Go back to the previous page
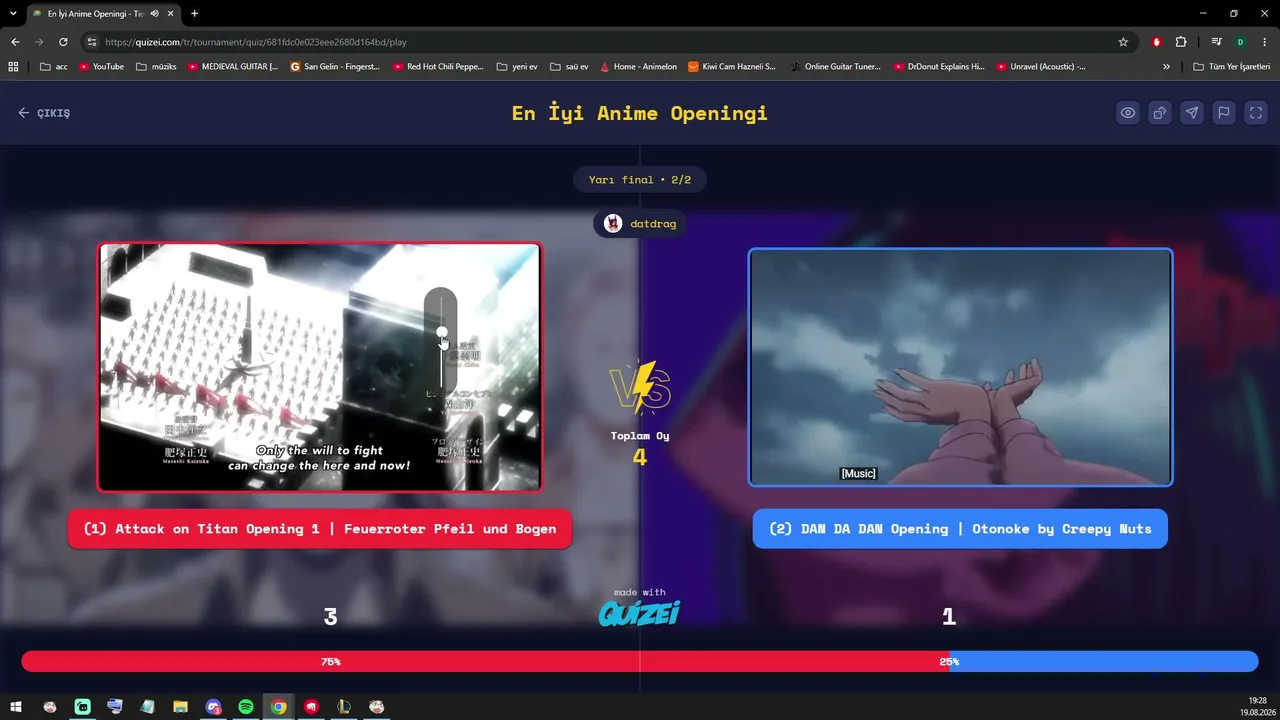The height and width of the screenshot is (720, 1280). pos(15,42)
